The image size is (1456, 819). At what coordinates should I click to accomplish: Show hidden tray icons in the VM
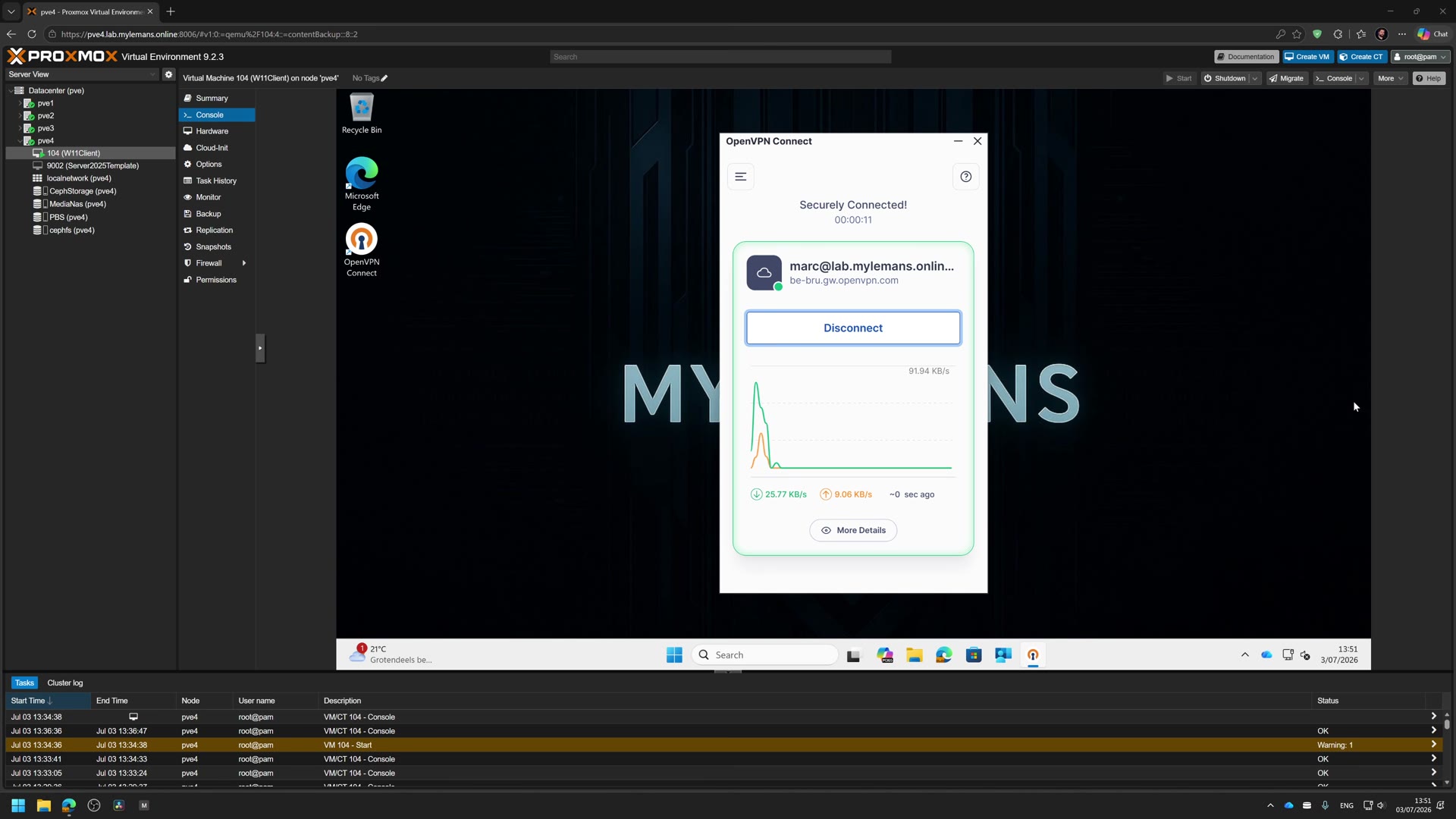[1244, 654]
